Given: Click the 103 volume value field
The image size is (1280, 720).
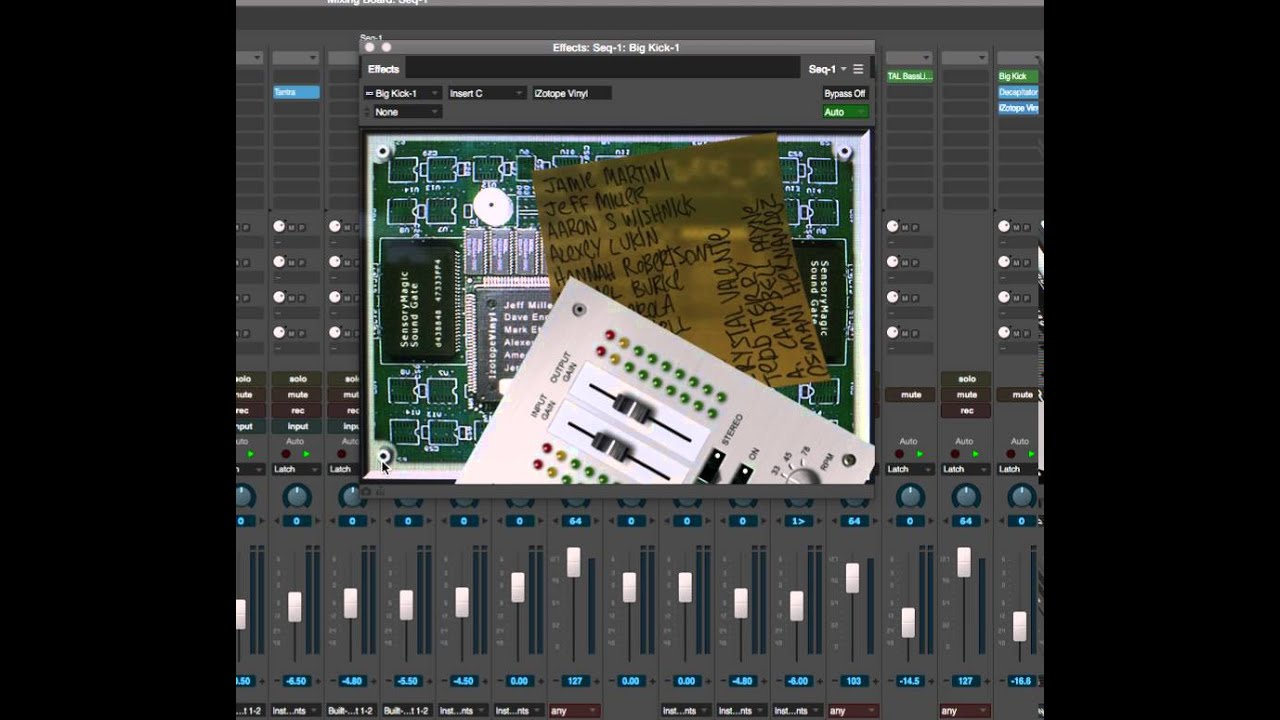Looking at the screenshot, I should [x=854, y=681].
